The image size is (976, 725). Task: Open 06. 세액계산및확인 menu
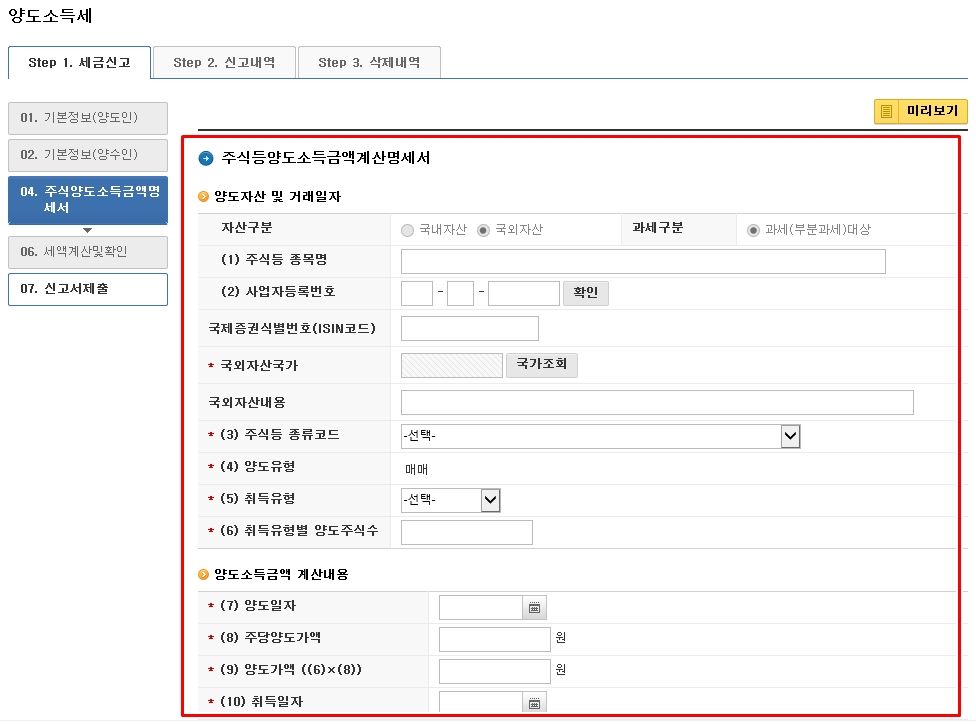[x=88, y=252]
